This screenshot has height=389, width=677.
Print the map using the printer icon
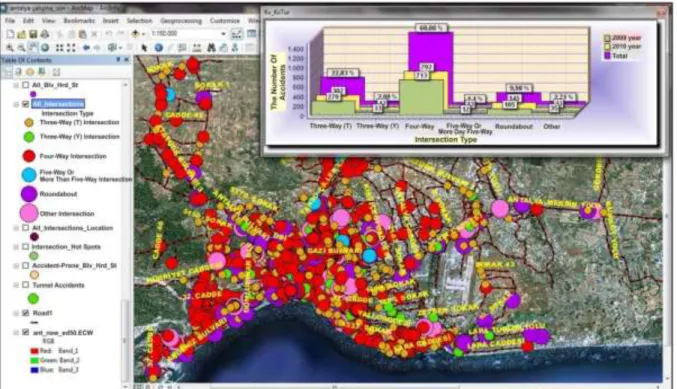(45, 34)
